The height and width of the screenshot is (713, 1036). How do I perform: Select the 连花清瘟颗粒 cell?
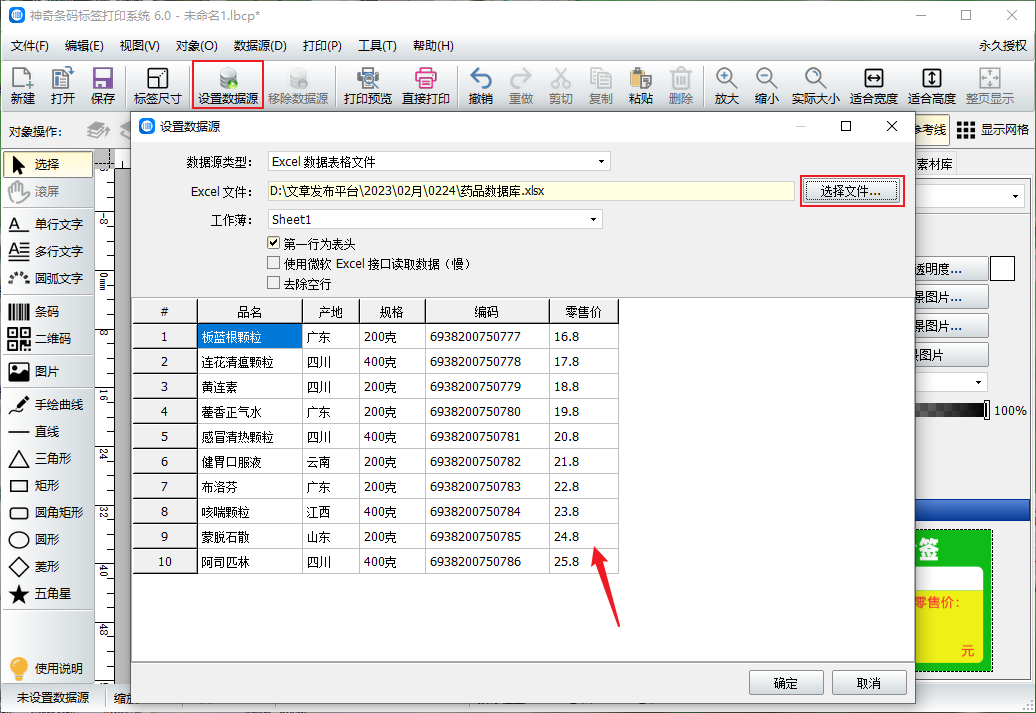(250, 362)
